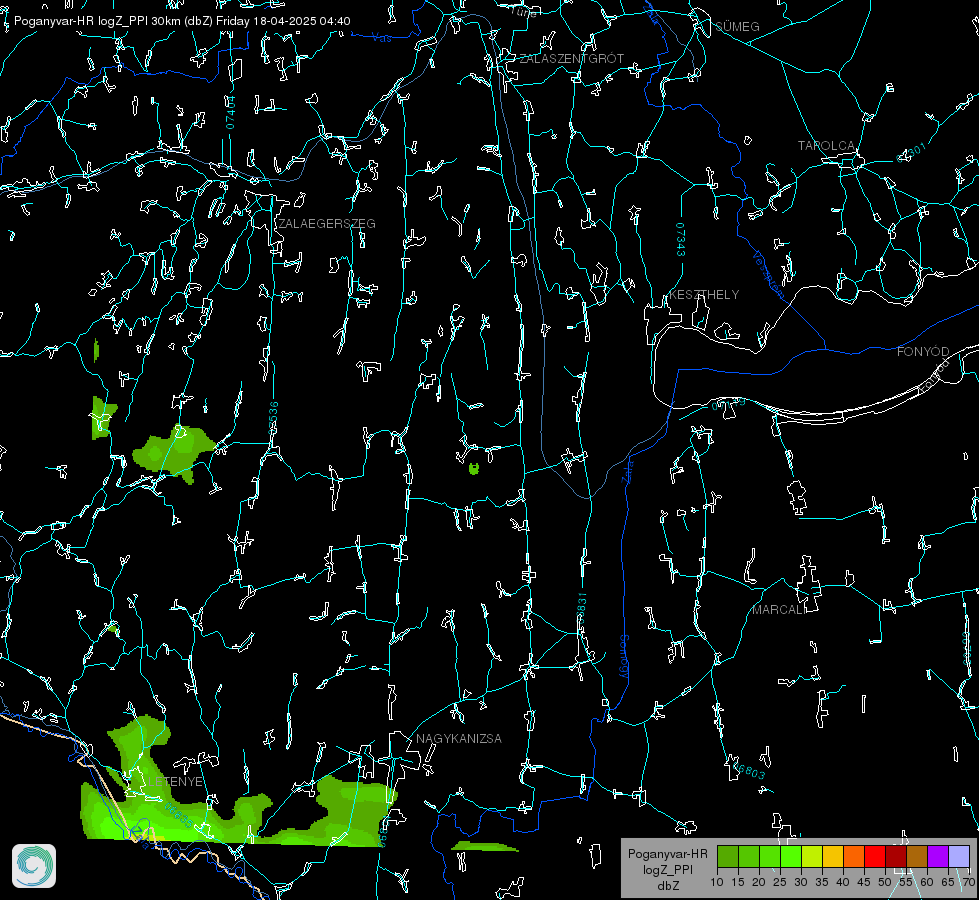This screenshot has height=900, width=979.
Task: Pick the 10-15 dBZ dark green legend swatch
Action: [728, 856]
